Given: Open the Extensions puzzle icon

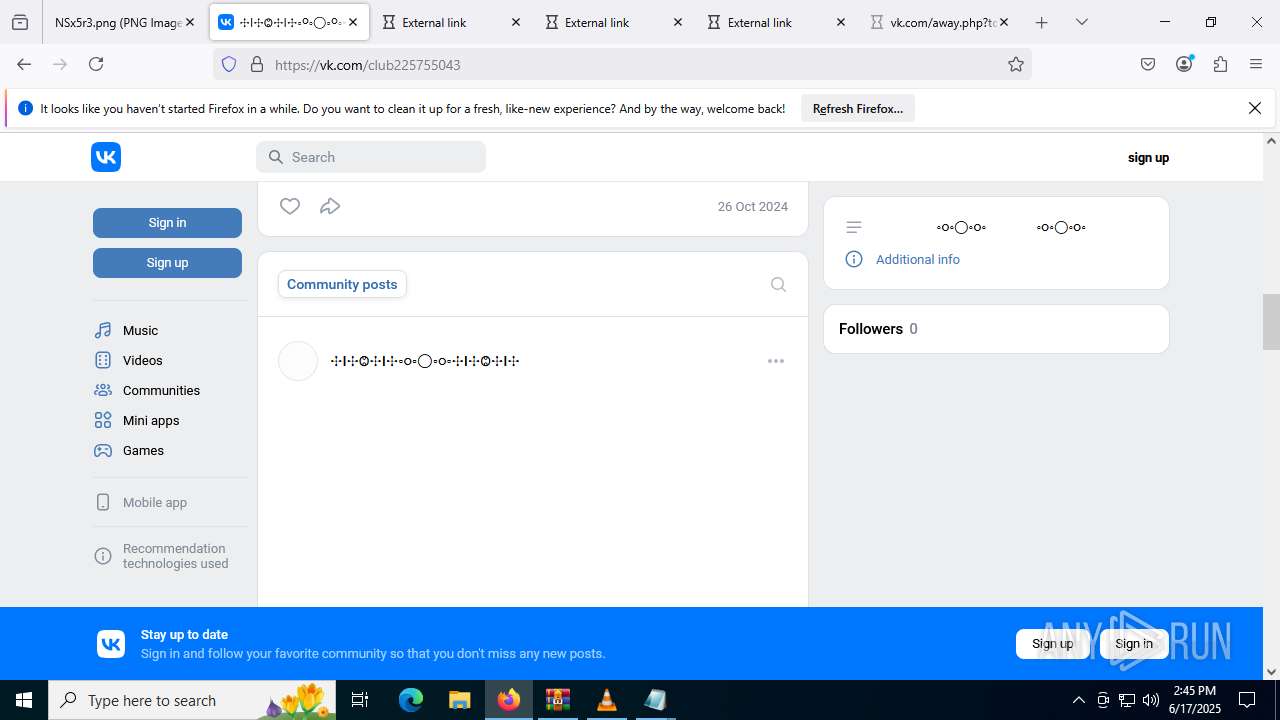Looking at the screenshot, I should coord(1220,64).
